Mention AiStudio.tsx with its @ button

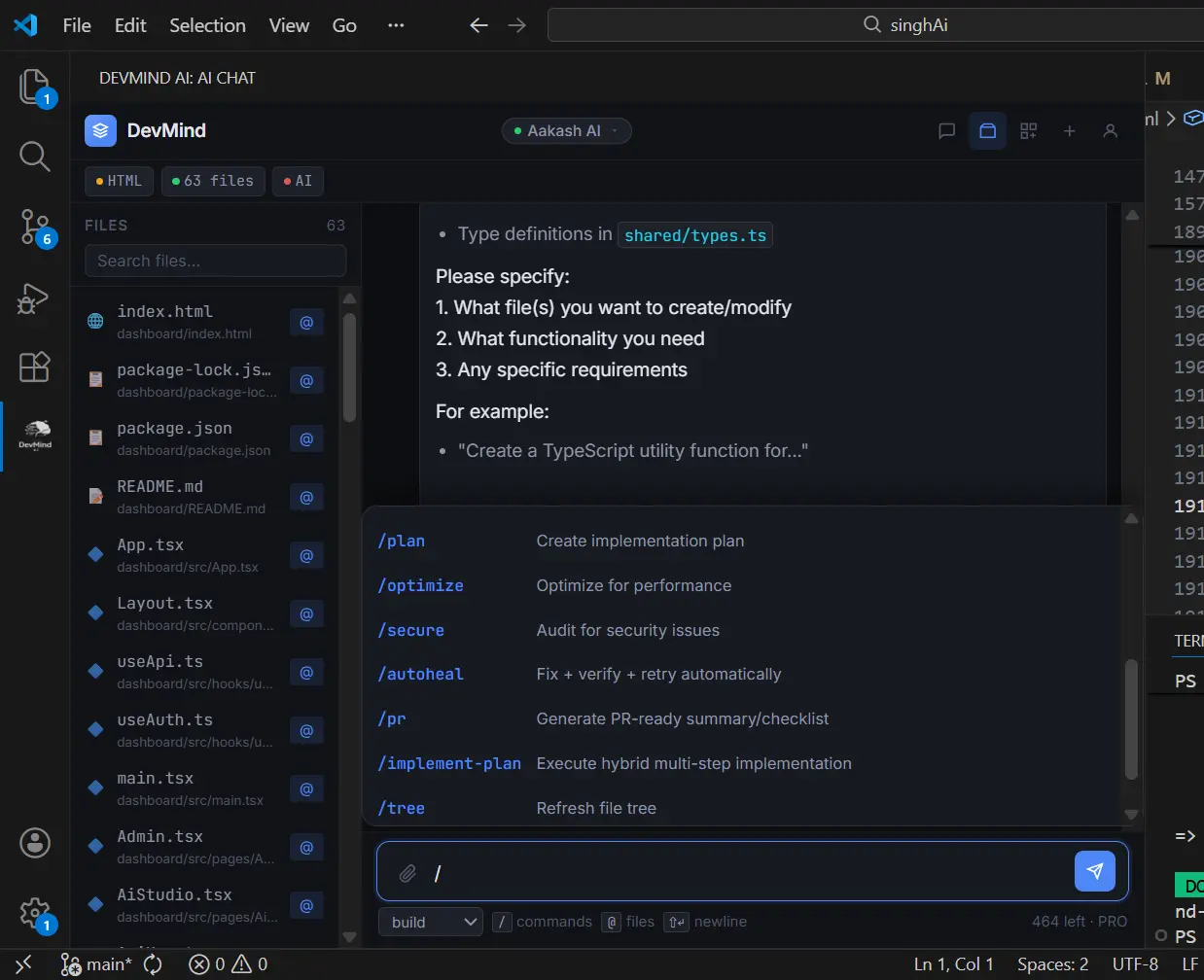point(306,906)
